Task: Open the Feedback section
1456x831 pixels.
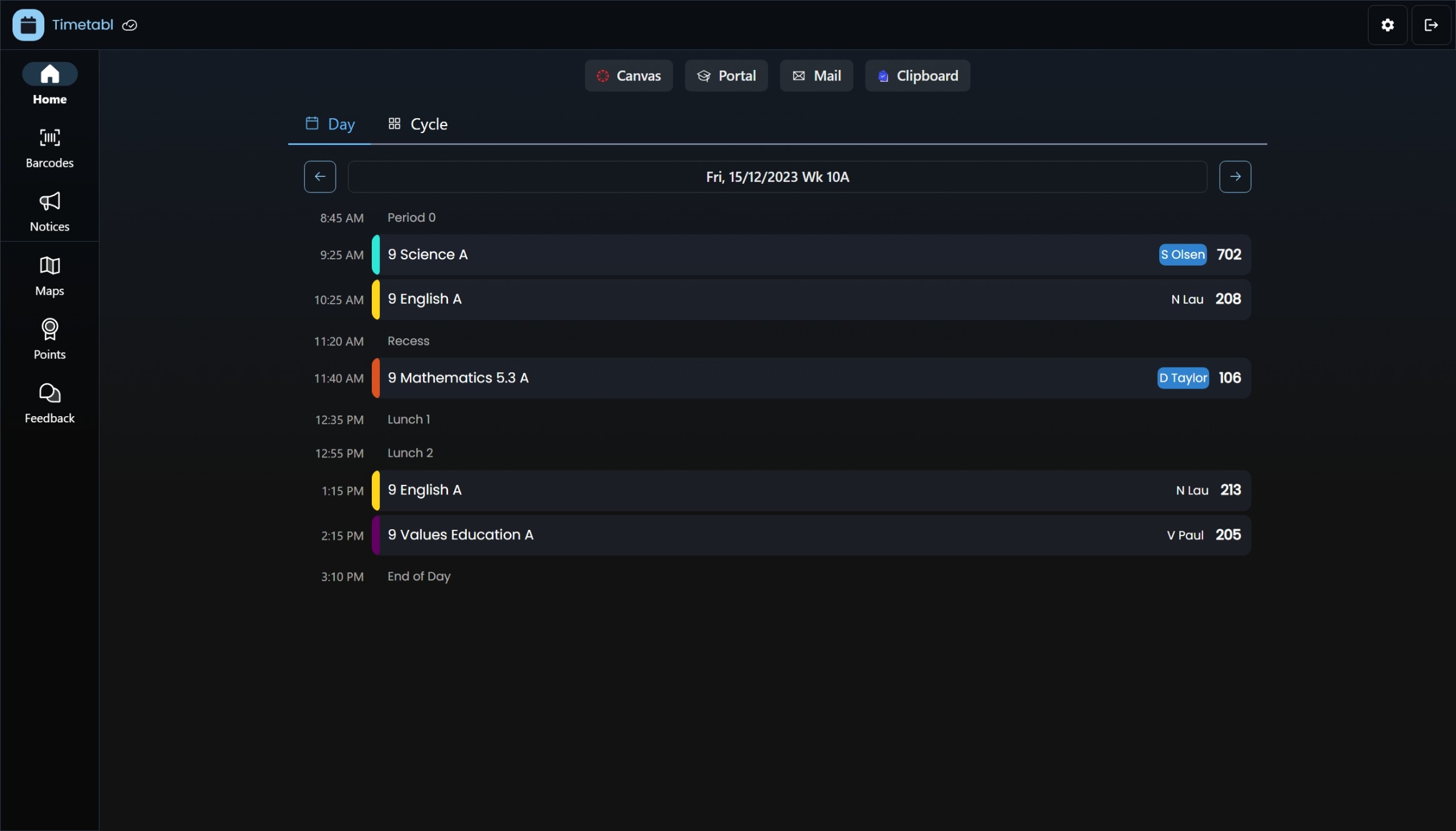Action: click(x=49, y=402)
